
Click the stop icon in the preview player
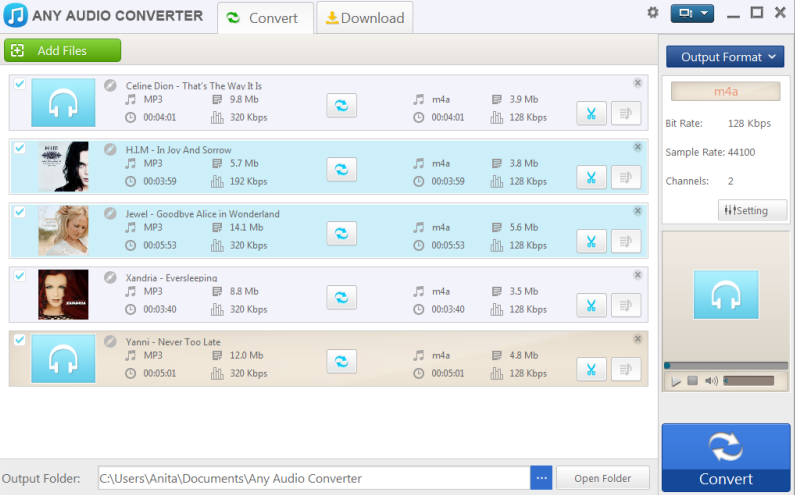pos(692,381)
